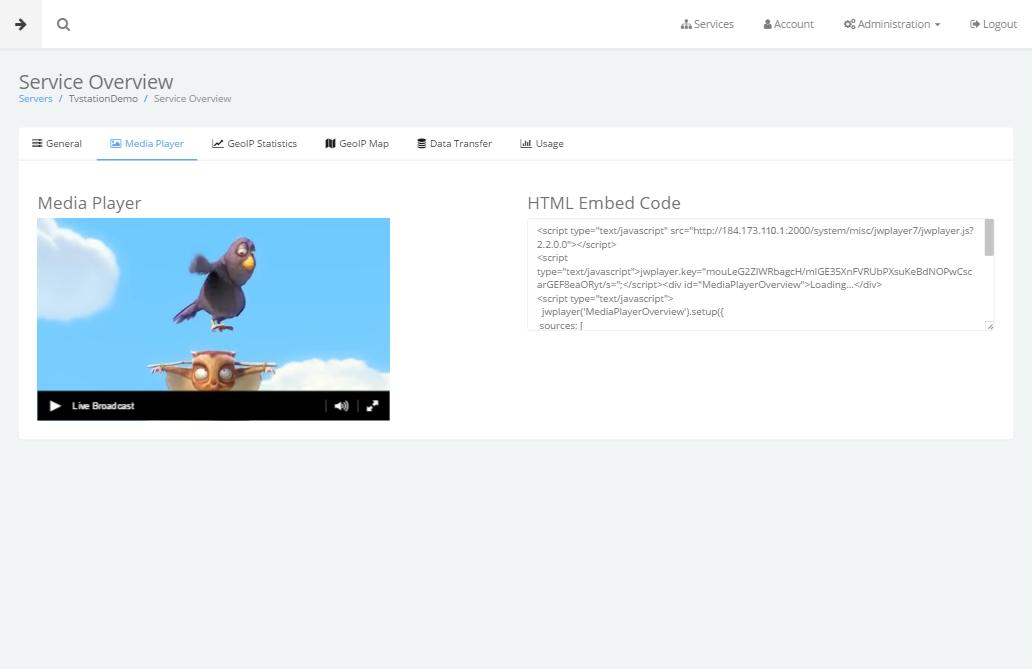Image resolution: width=1032 pixels, height=669 pixels.
Task: Open the GeoIP Map tab
Action: tap(357, 144)
